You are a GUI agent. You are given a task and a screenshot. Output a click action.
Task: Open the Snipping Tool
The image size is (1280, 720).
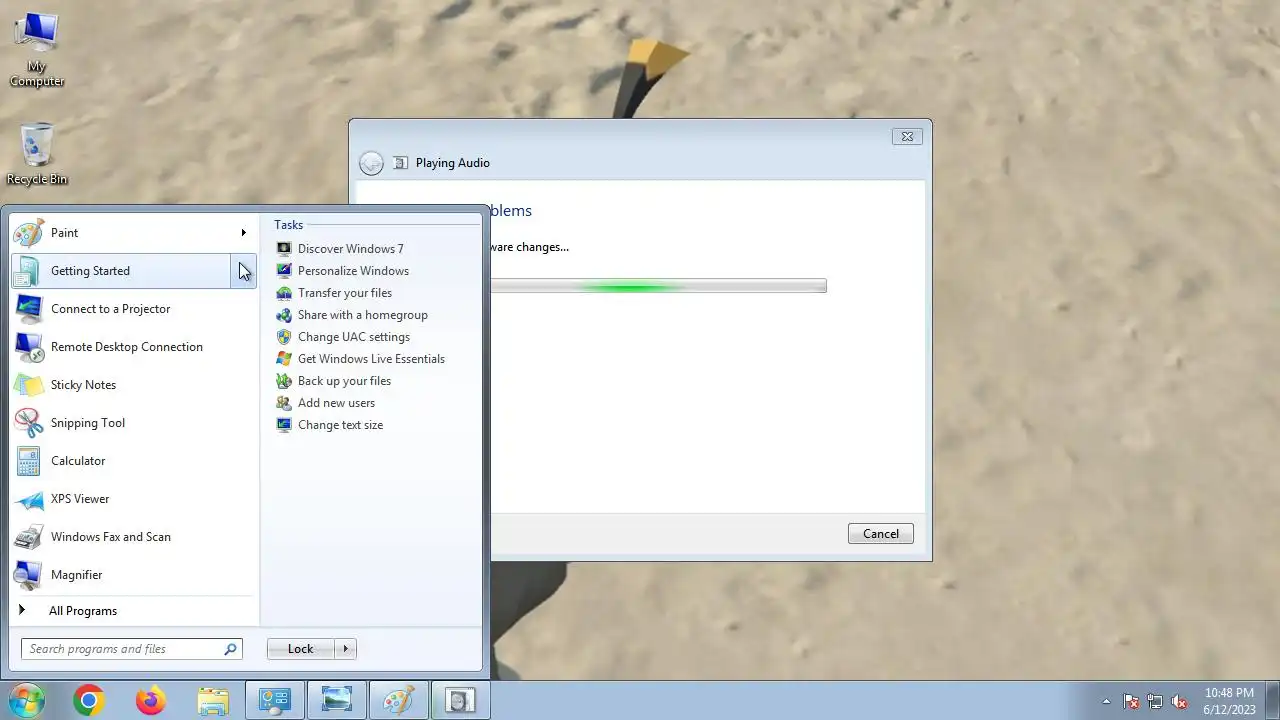click(x=134, y=423)
